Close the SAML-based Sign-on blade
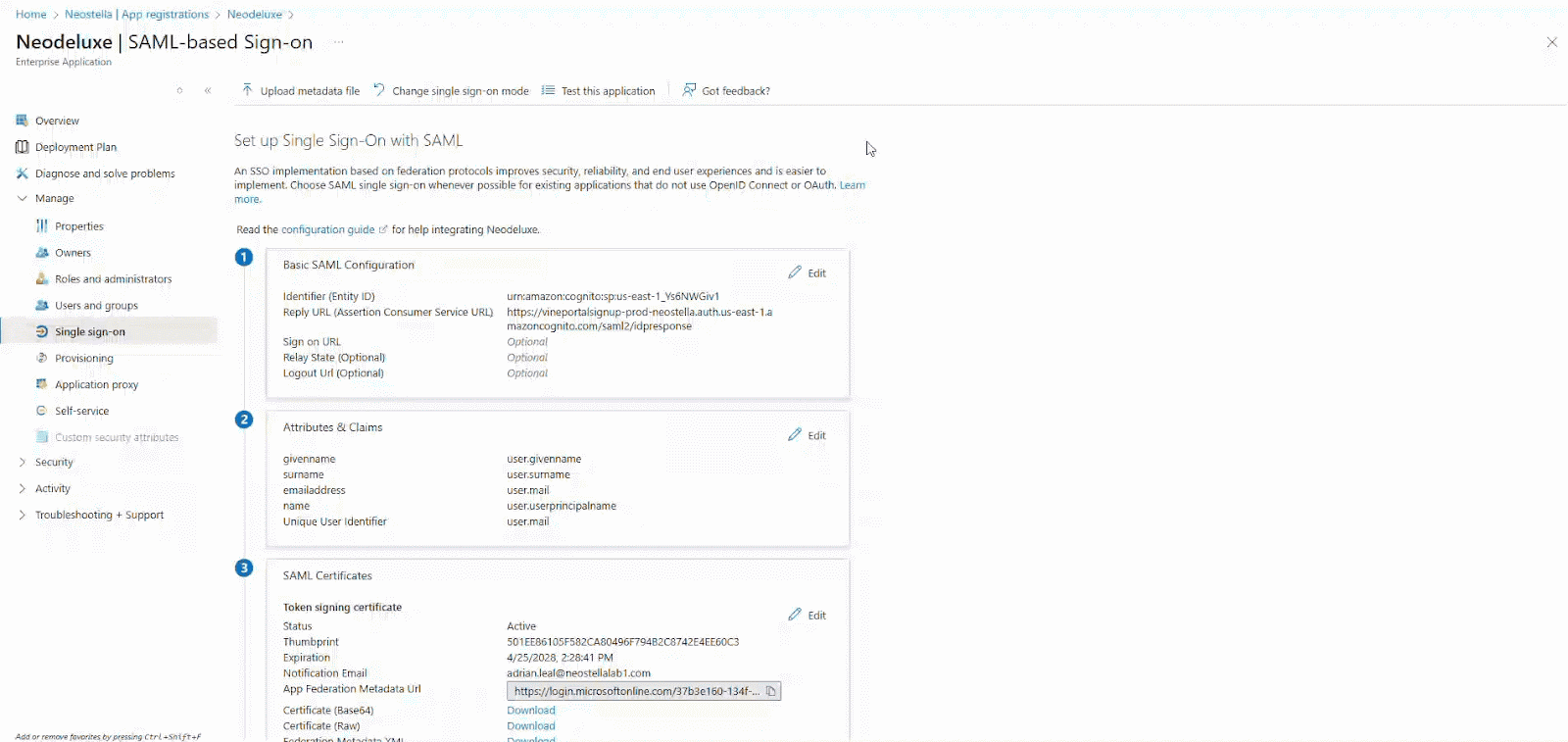This screenshot has height=742, width=1568. [1551, 42]
